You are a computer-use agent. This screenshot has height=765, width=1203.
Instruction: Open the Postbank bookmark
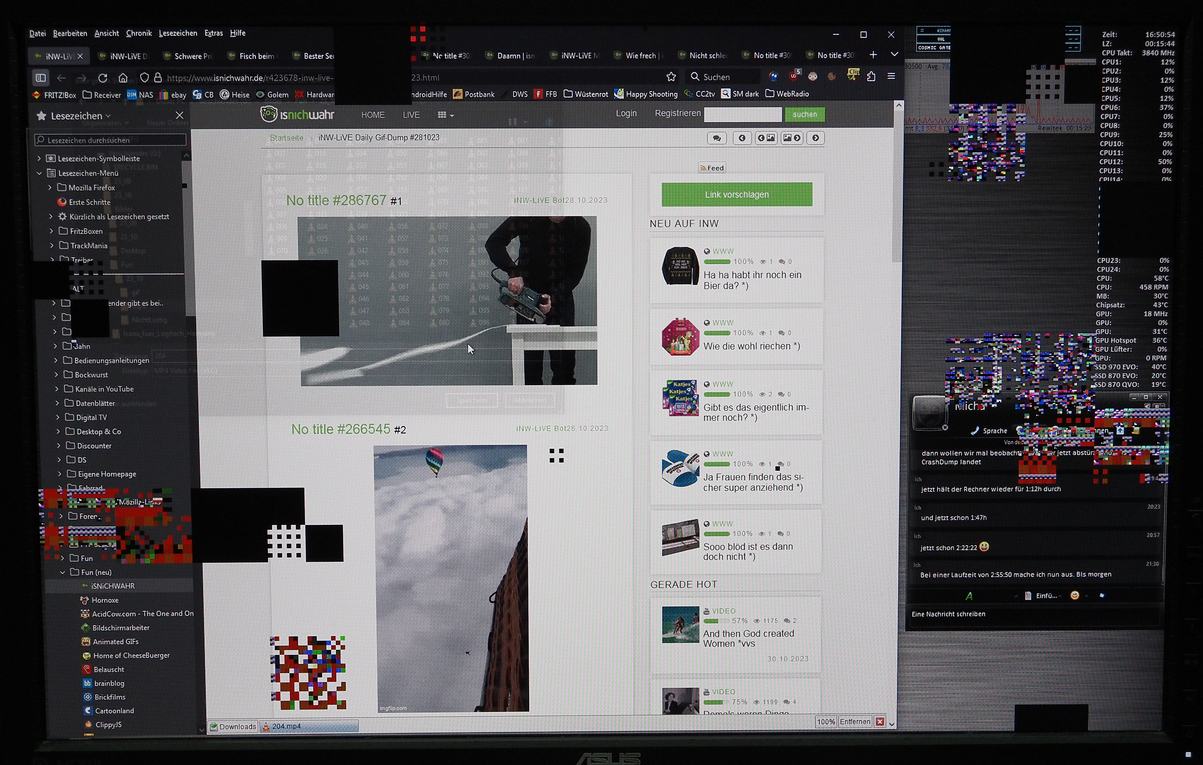[x=474, y=95]
